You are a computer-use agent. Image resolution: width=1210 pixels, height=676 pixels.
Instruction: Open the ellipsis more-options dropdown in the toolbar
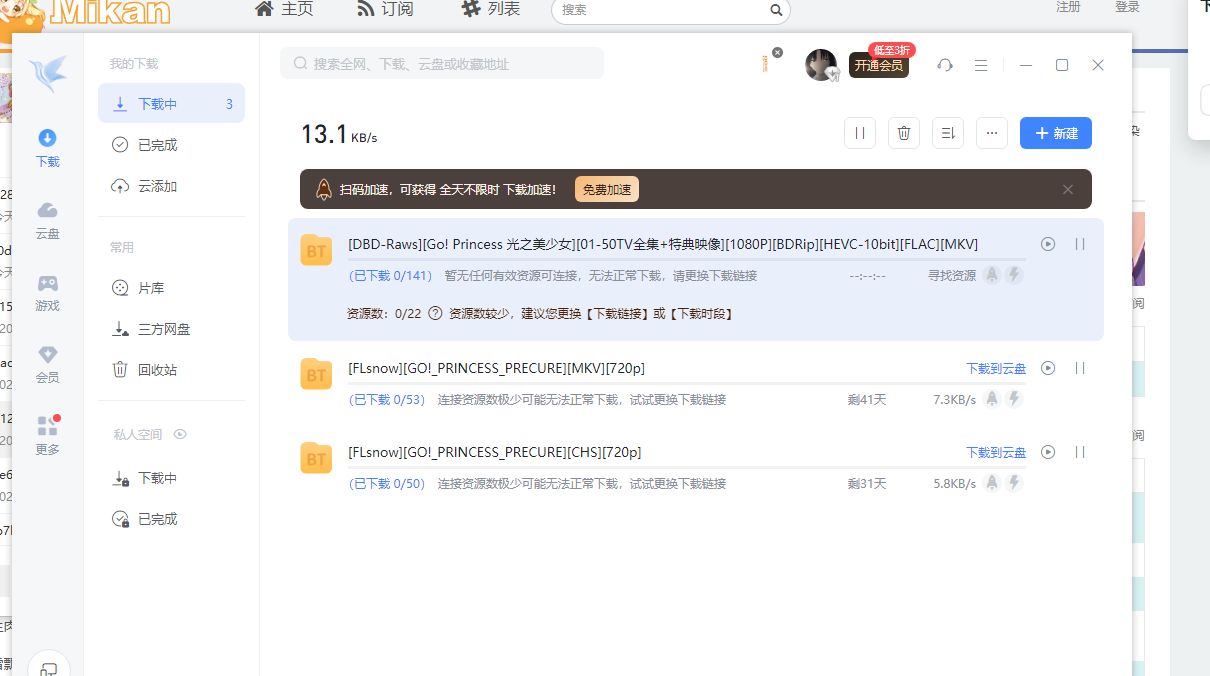(x=992, y=133)
